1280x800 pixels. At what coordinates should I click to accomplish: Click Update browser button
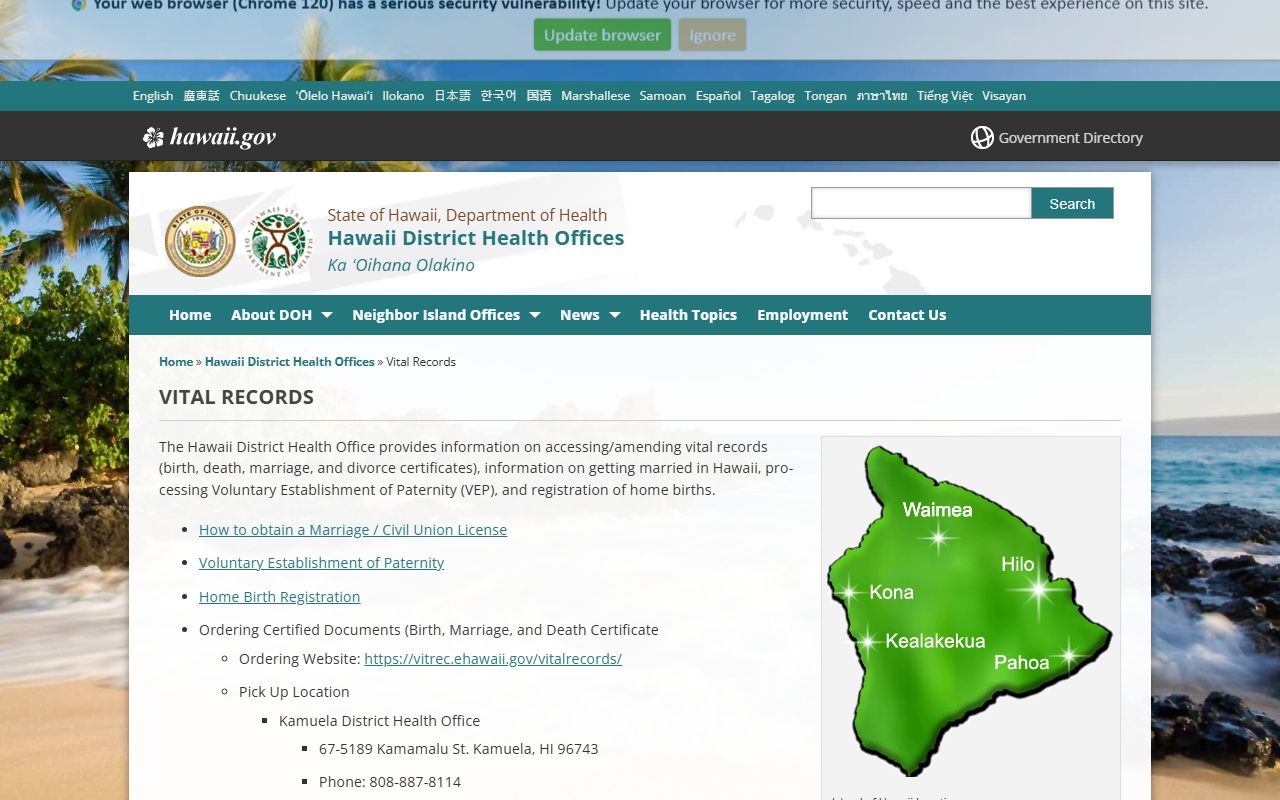pos(602,35)
